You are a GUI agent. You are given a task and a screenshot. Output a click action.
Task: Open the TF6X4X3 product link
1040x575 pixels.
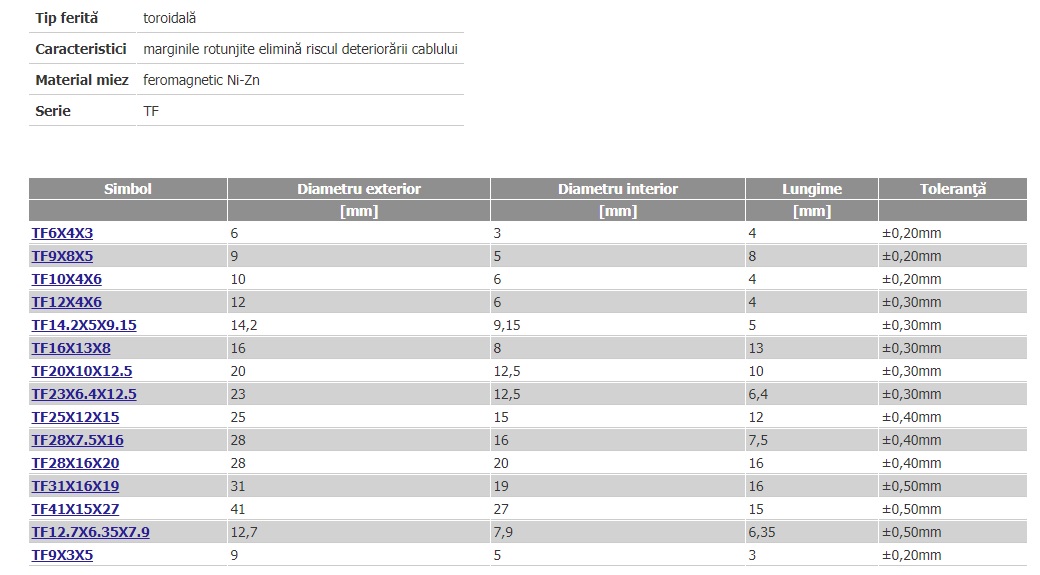point(62,233)
